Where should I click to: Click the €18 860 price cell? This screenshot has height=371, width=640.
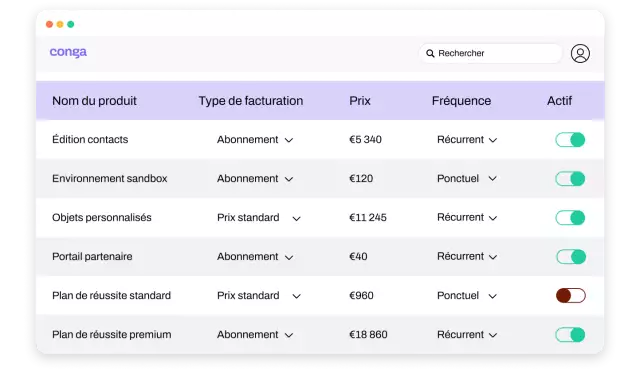368,335
